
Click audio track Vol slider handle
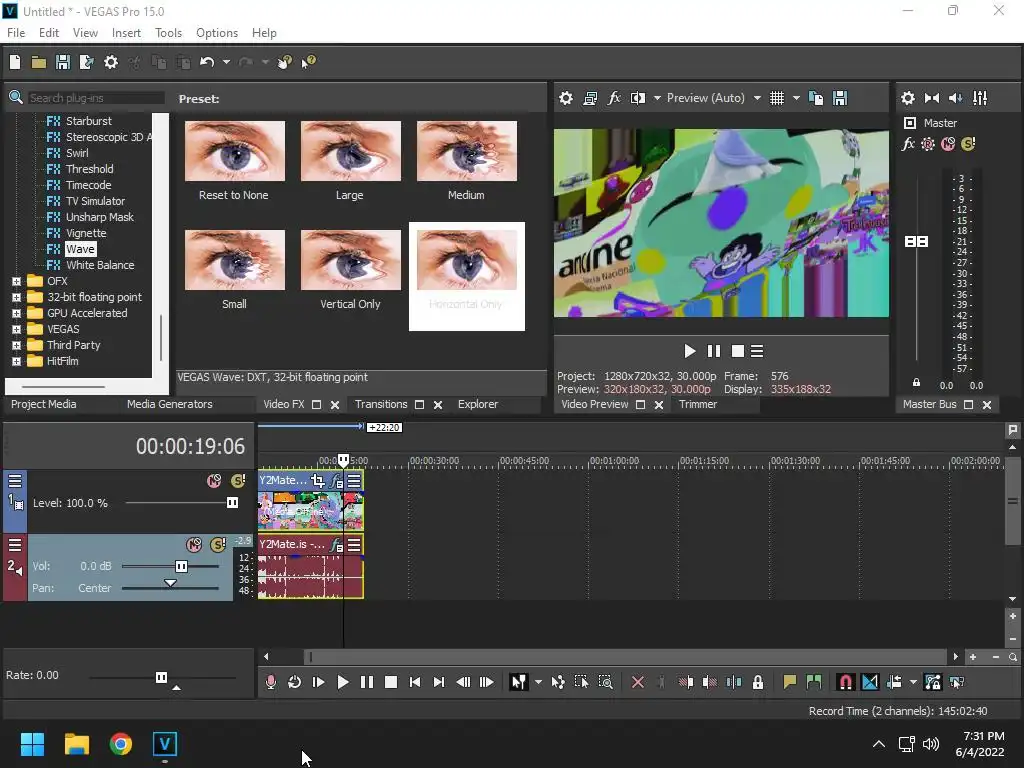pyautogui.click(x=182, y=566)
